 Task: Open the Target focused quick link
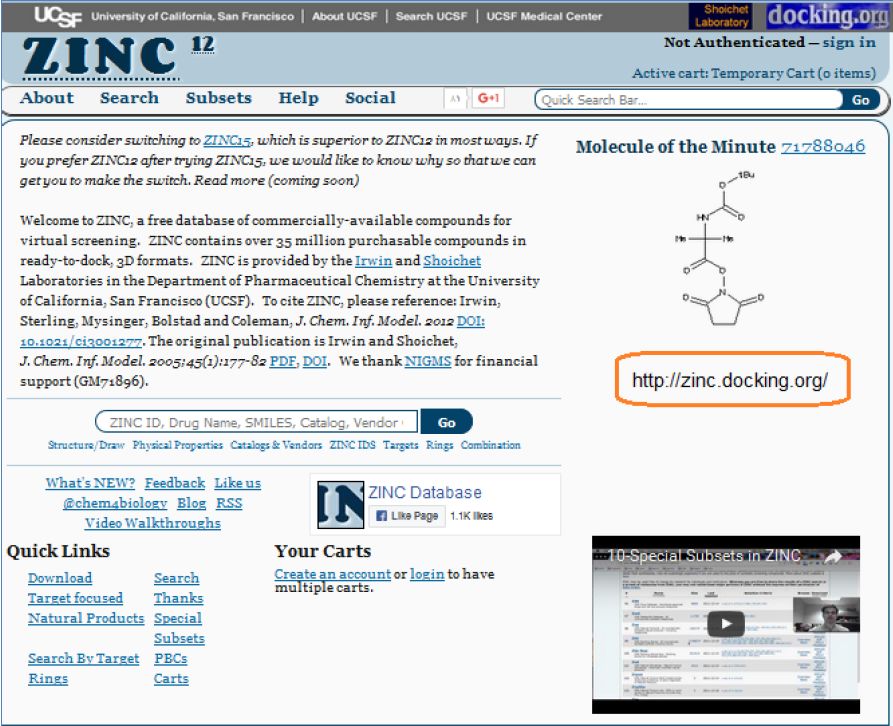[x=75, y=598]
